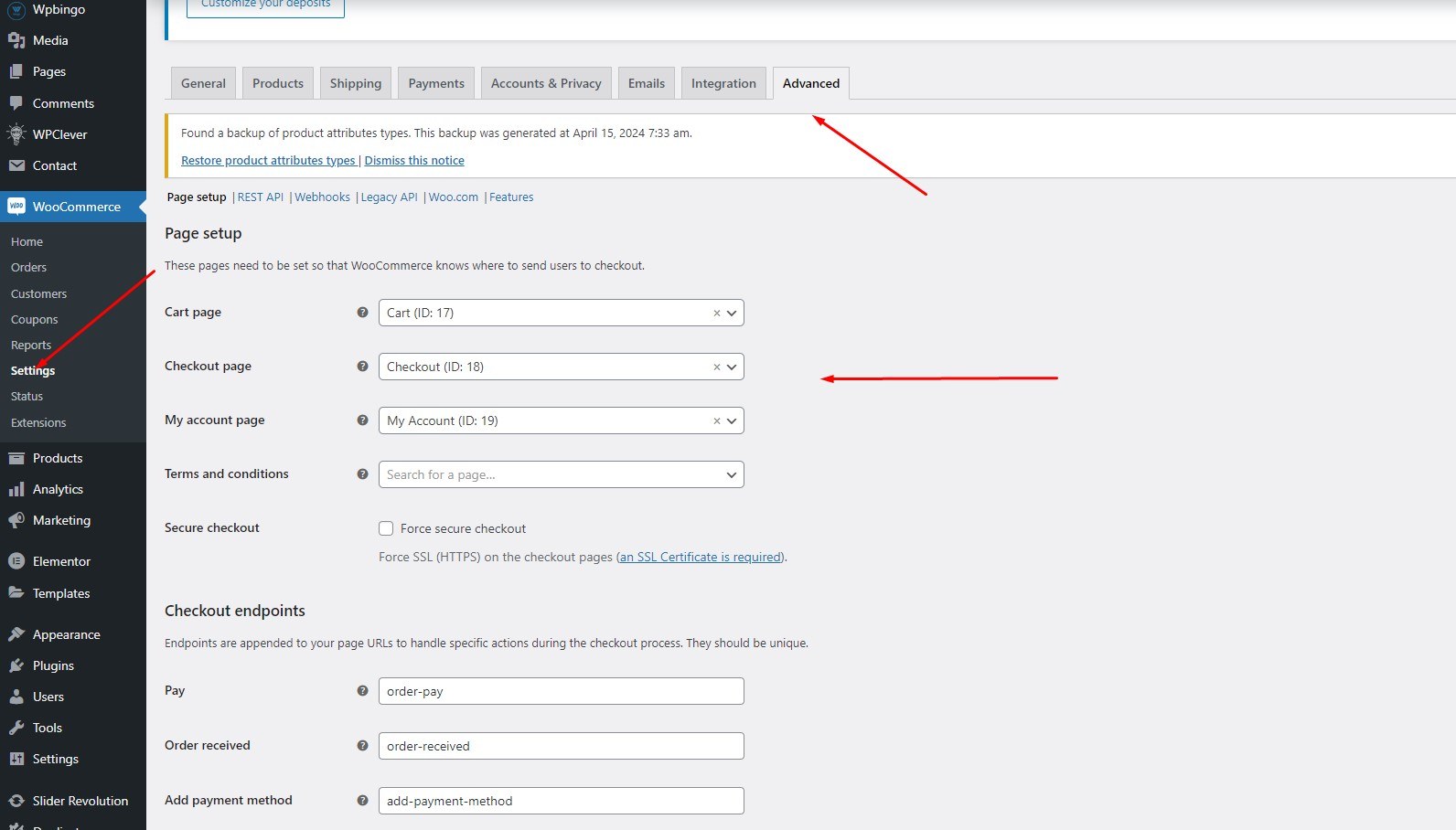Click the Restore product attributes types link
The image size is (1456, 830).
(x=268, y=161)
